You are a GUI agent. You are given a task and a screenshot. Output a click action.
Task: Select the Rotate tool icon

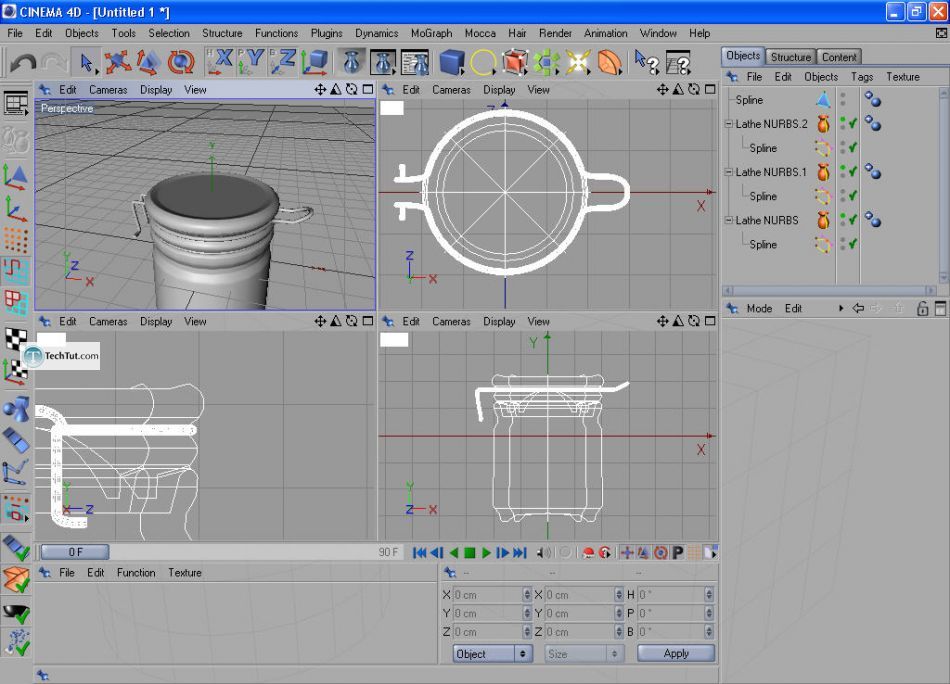coord(181,62)
